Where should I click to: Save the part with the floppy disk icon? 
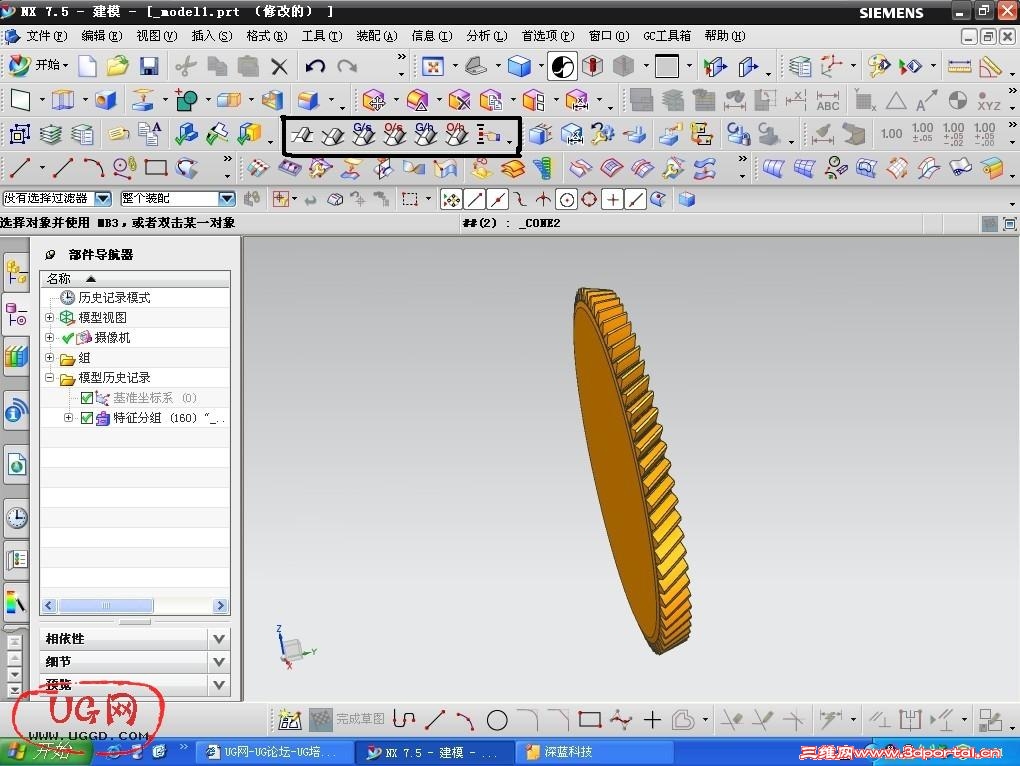(x=149, y=66)
